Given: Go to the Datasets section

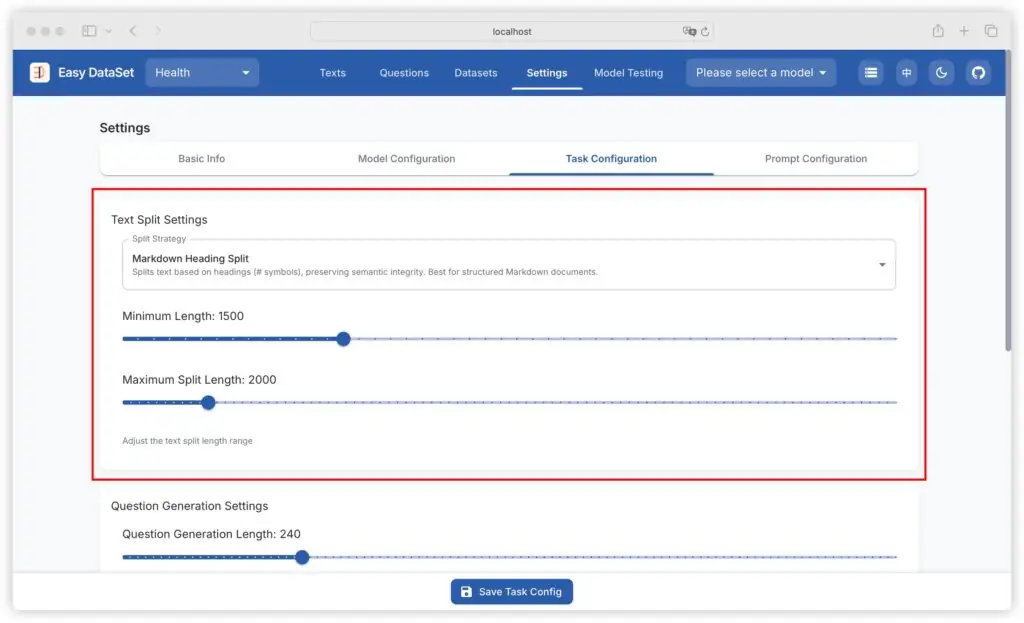Looking at the screenshot, I should point(475,73).
